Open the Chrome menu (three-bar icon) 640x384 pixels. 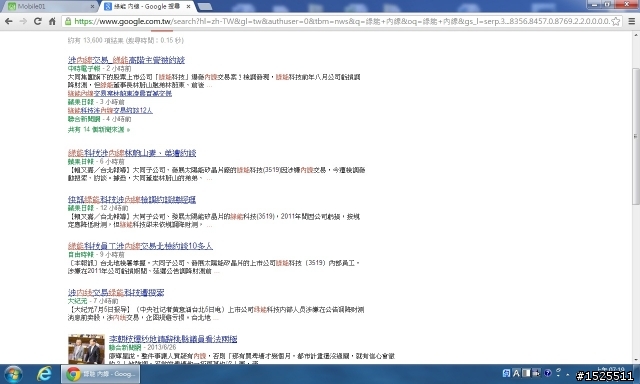point(631,22)
